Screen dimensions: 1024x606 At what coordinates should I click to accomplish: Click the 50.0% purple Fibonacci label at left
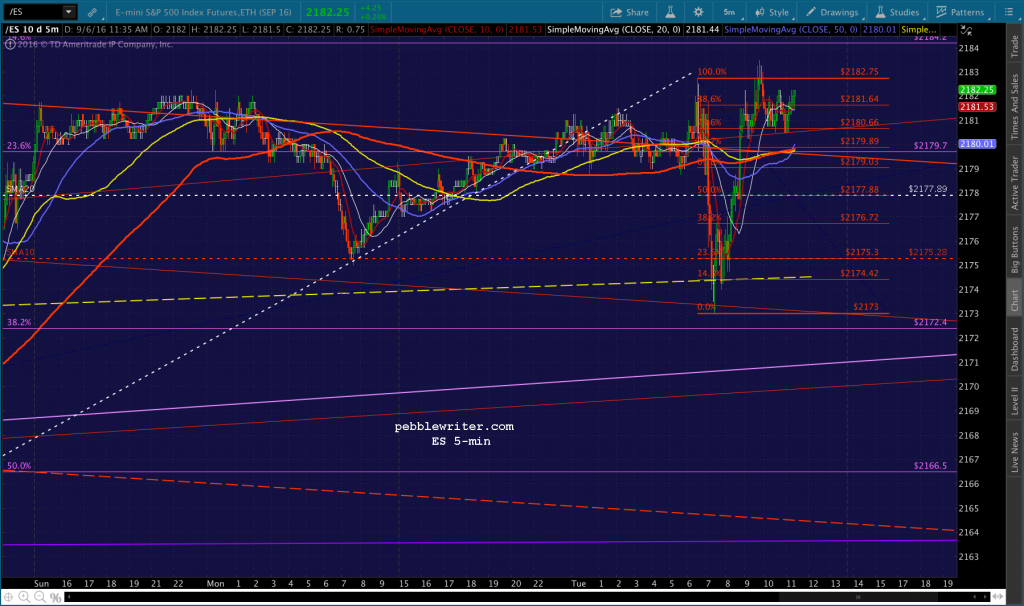point(19,466)
